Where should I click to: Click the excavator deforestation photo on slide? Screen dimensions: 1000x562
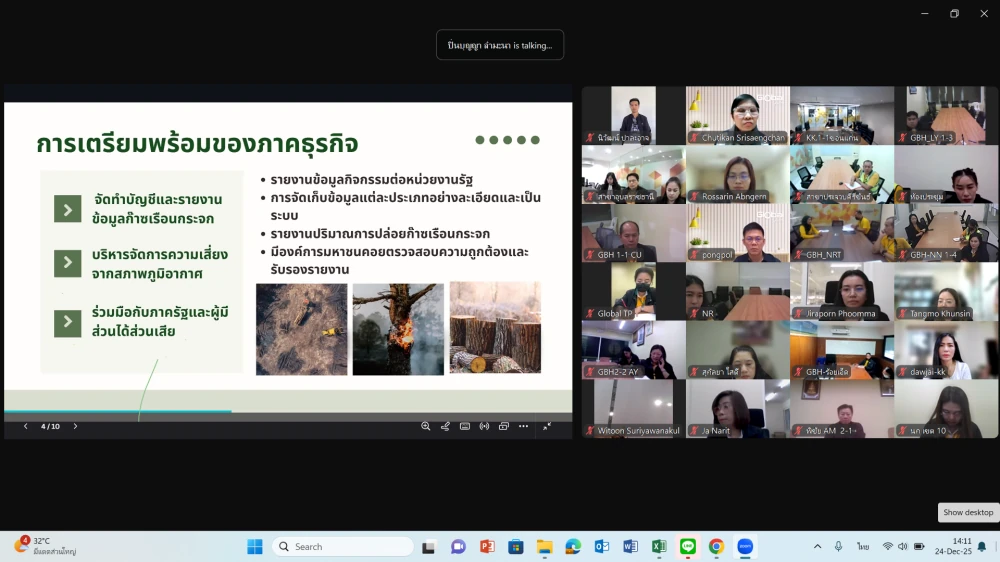[x=302, y=329]
